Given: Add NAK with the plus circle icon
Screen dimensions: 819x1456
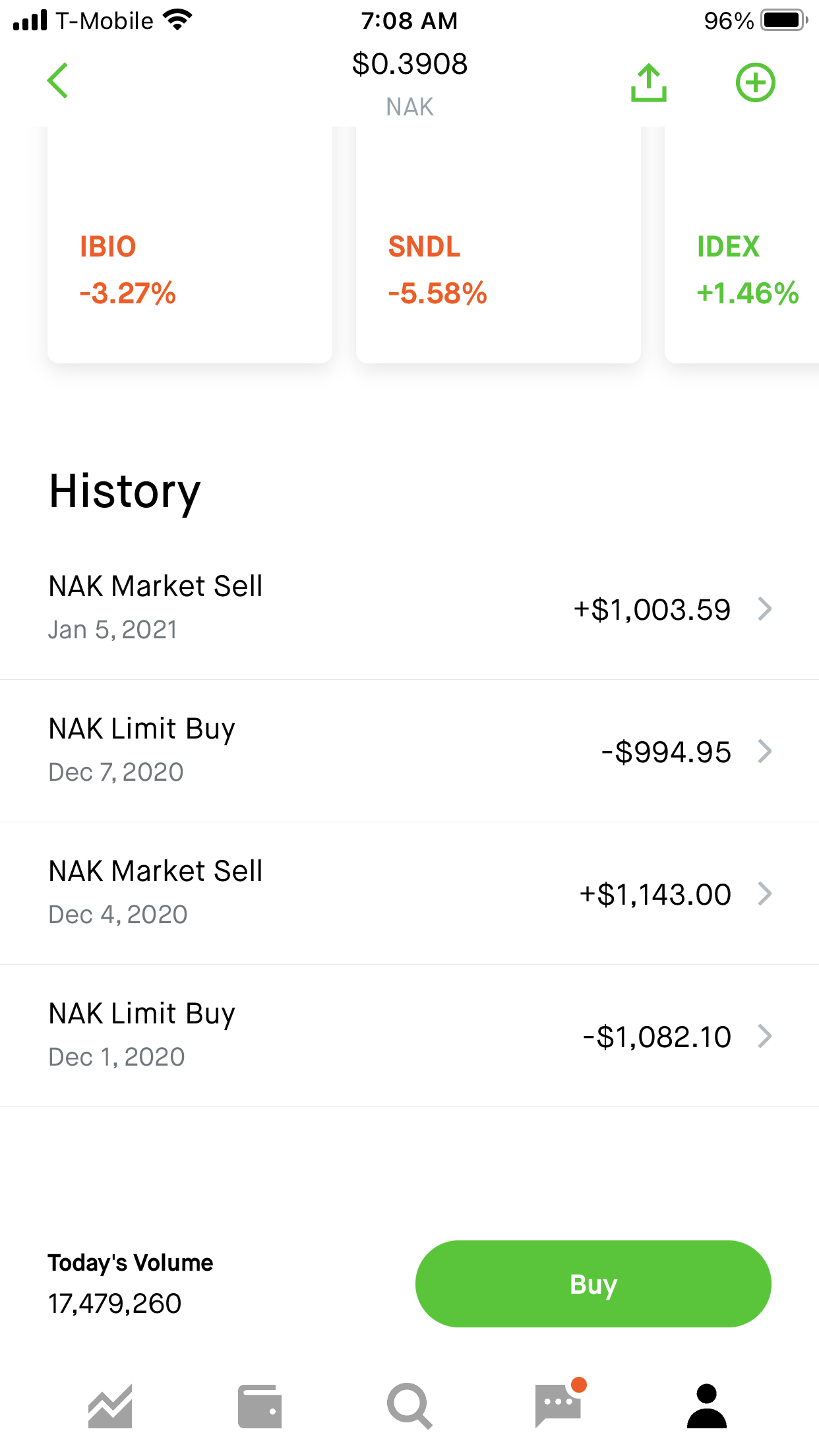Looking at the screenshot, I should (x=755, y=83).
